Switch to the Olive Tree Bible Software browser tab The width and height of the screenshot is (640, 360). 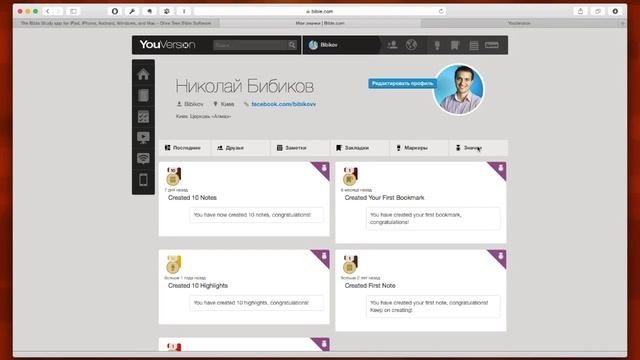coord(116,23)
